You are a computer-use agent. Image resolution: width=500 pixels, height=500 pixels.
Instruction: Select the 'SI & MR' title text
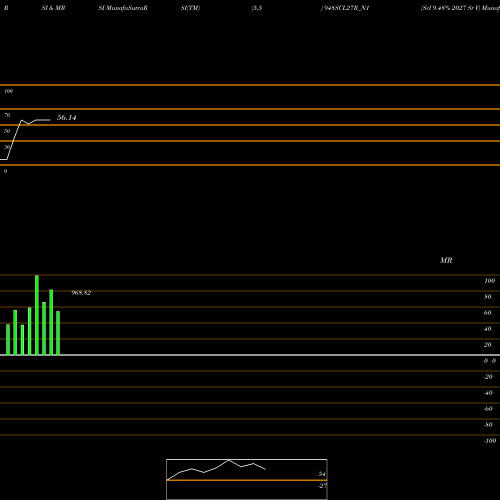coord(53,8)
